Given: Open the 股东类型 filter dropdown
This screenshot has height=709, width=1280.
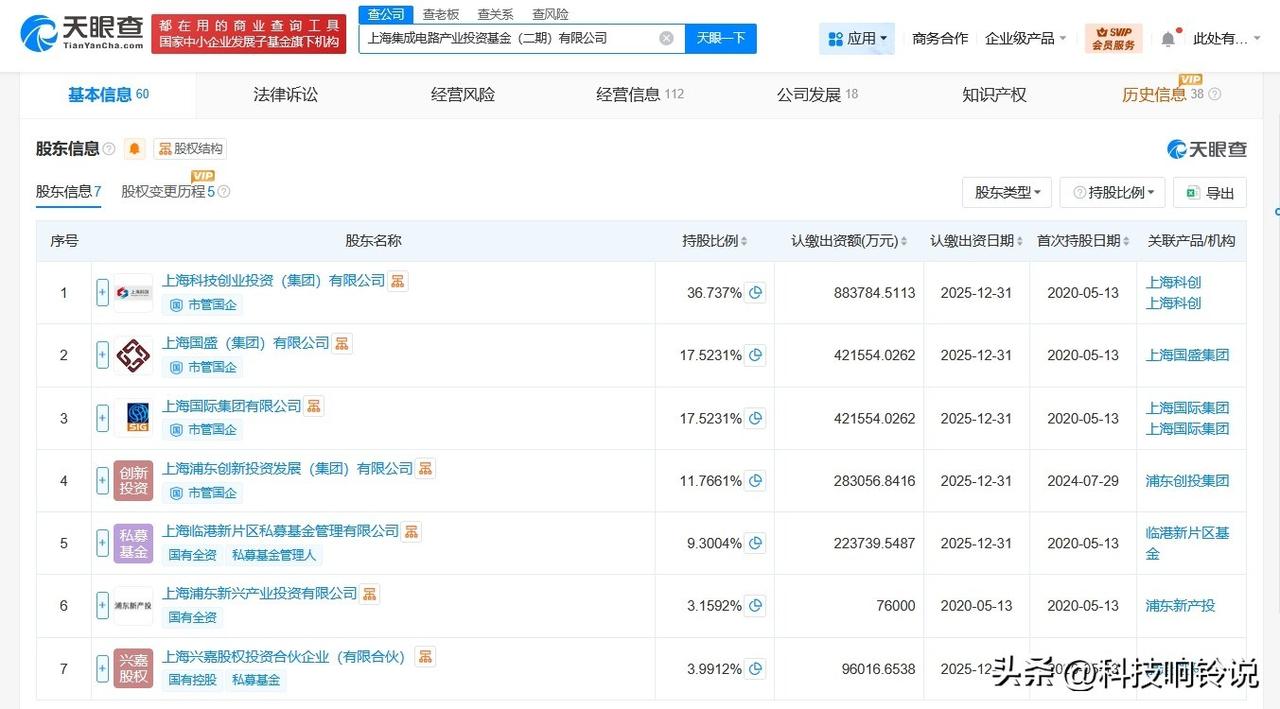Looking at the screenshot, I should pos(1007,192).
